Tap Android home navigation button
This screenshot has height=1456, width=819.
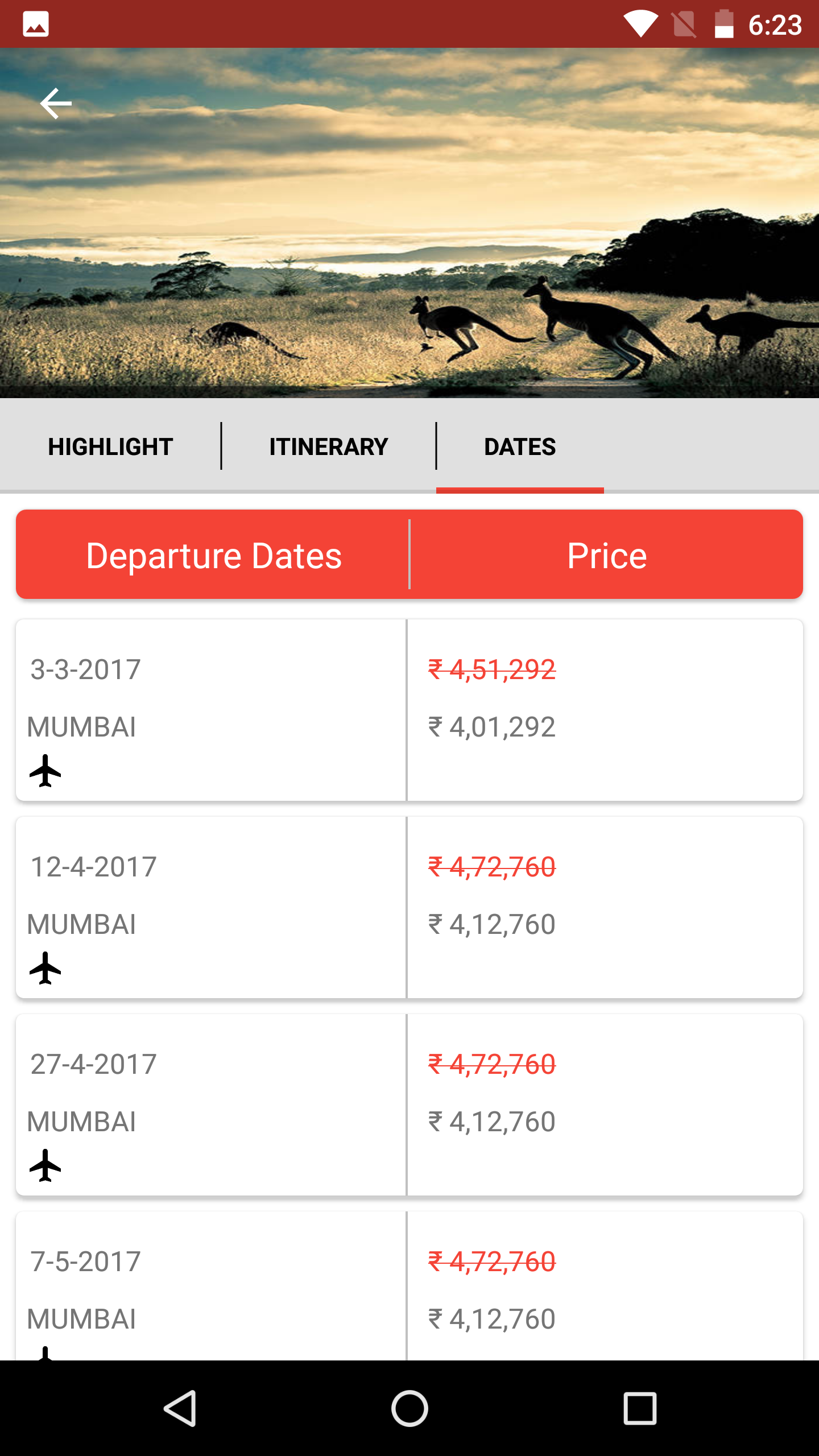[x=409, y=1408]
